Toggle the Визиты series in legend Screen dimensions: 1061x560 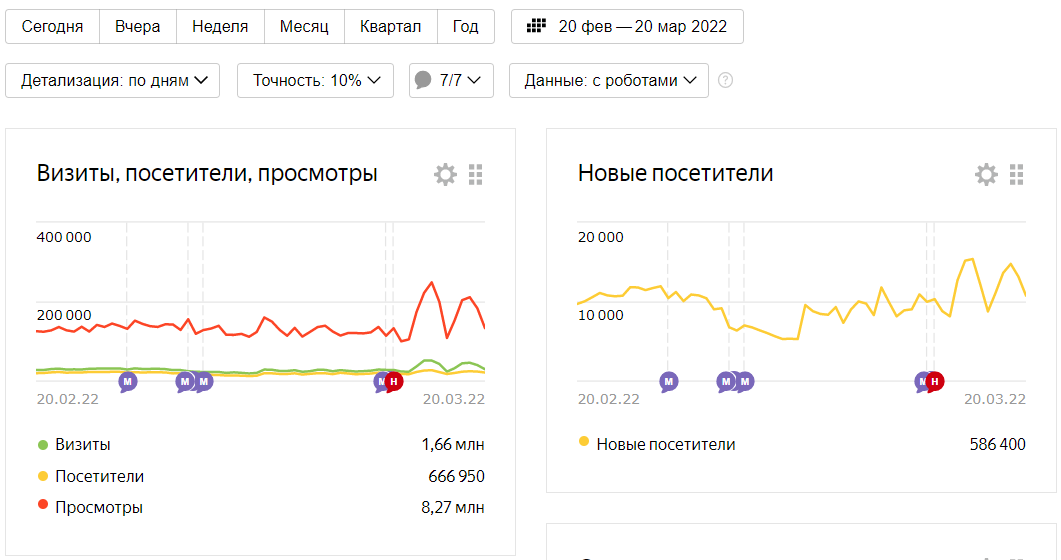point(84,444)
